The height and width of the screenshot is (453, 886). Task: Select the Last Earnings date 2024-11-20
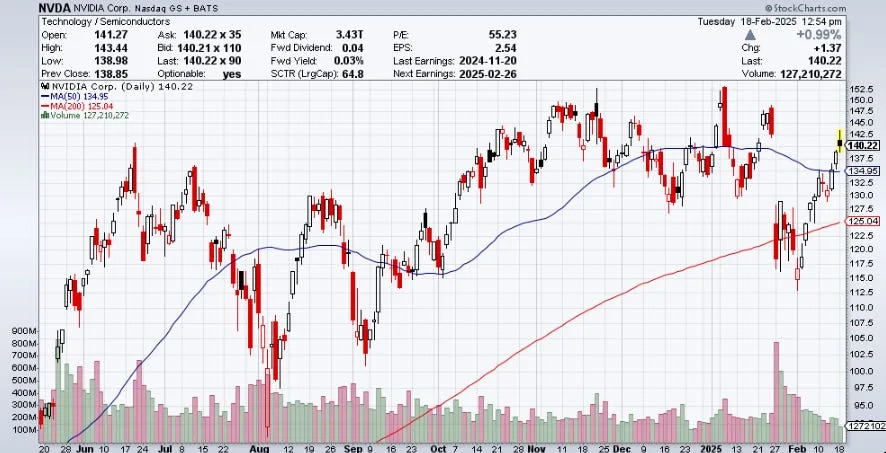(487, 61)
